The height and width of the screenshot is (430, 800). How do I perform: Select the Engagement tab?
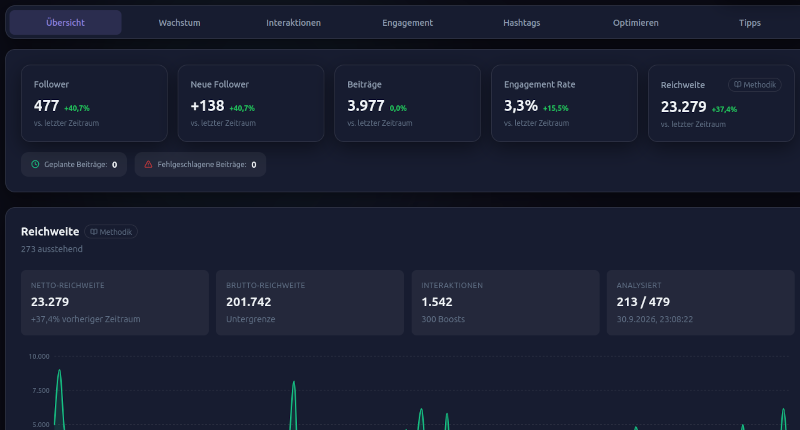click(x=407, y=22)
